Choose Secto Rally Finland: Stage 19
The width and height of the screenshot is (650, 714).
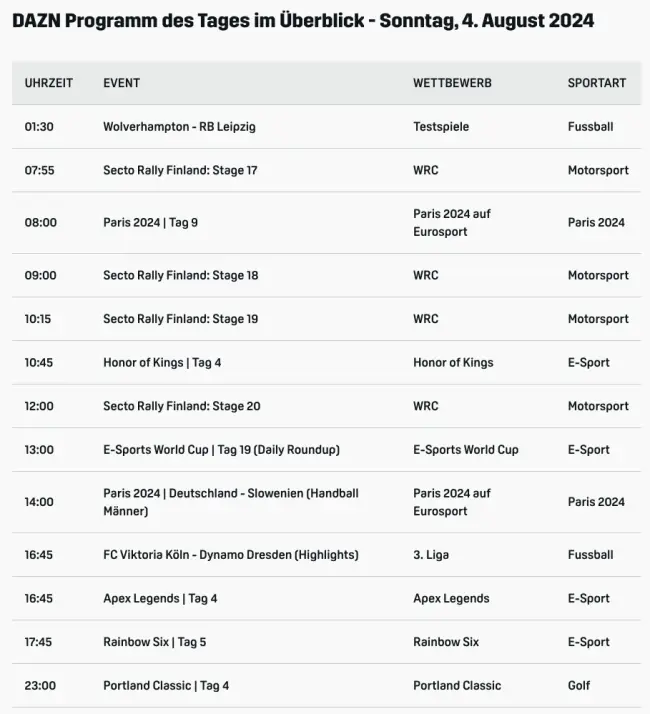pos(180,319)
